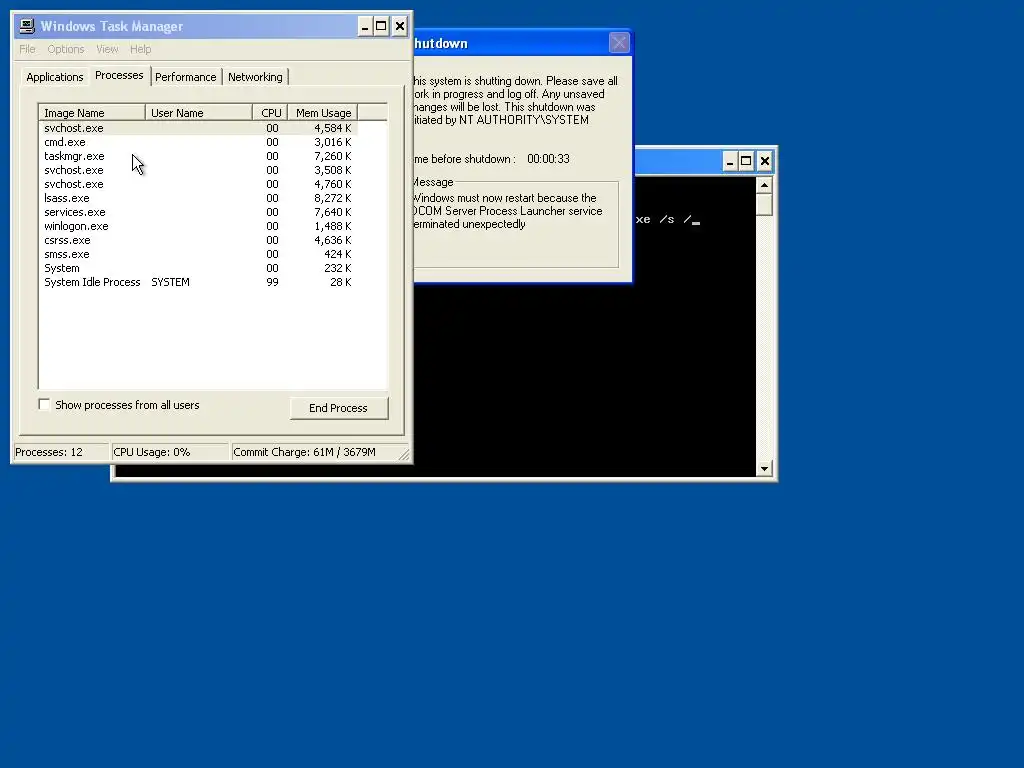This screenshot has width=1024, height=768.
Task: Open the File menu in Task Manager
Action: (x=27, y=49)
